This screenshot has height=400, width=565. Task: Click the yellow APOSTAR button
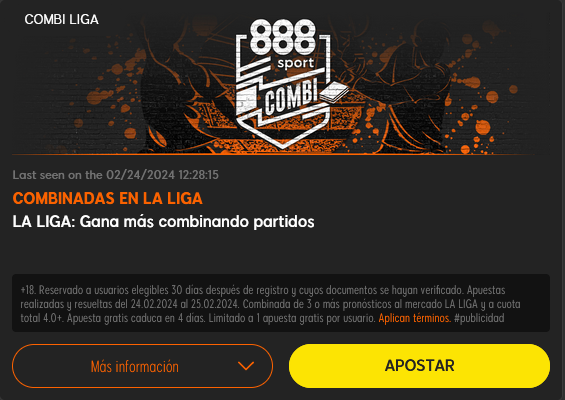(419, 366)
